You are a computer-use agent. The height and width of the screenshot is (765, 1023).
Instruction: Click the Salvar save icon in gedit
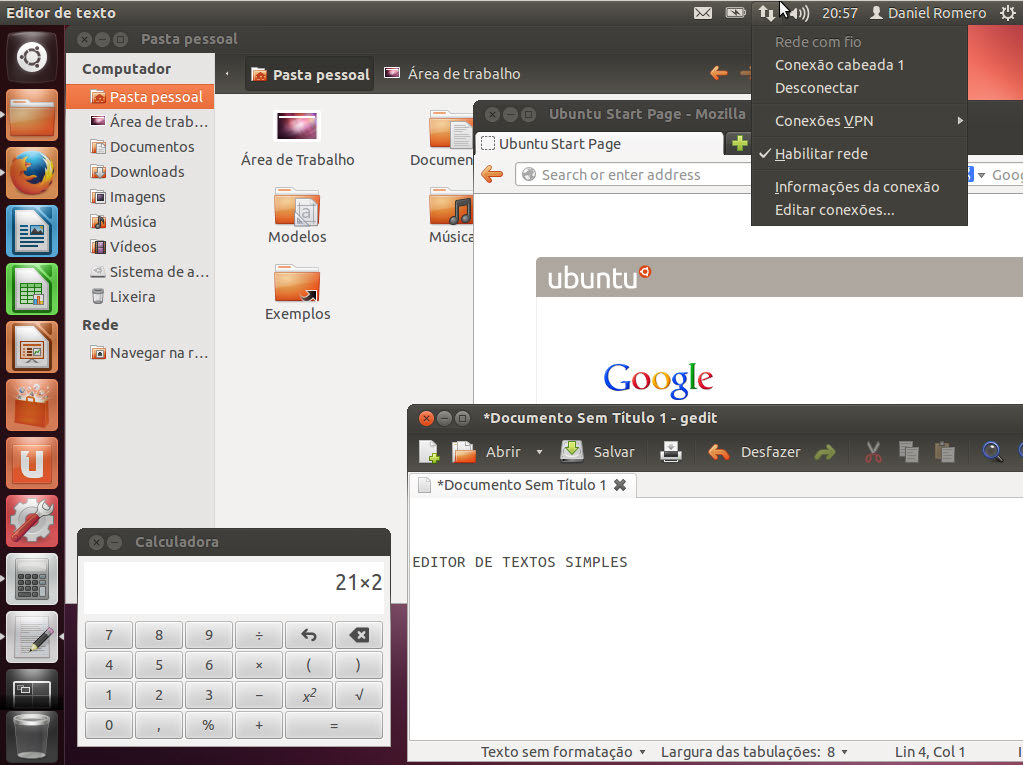[572, 452]
